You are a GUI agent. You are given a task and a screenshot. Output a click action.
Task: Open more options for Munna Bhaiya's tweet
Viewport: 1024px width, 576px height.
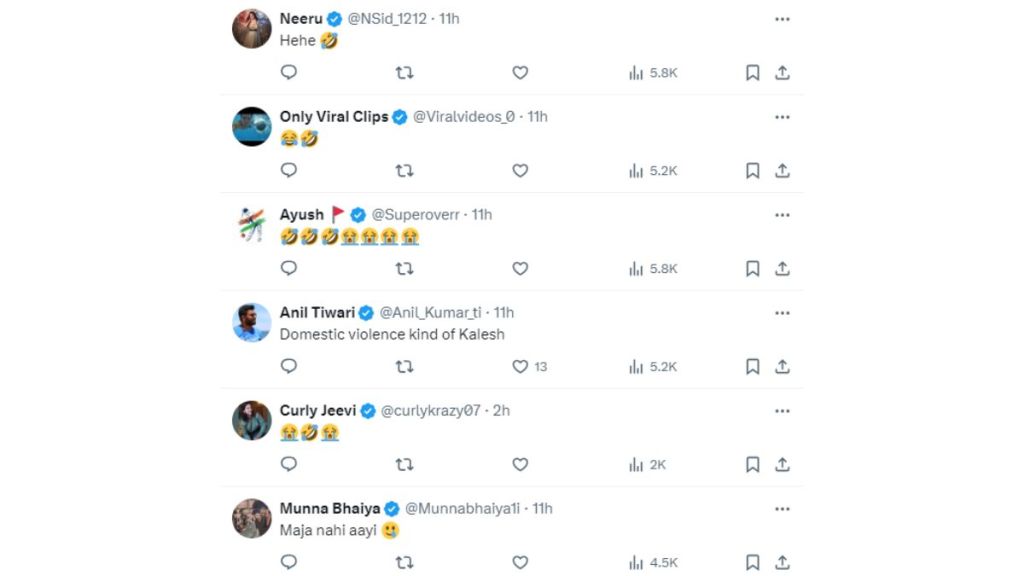coord(782,509)
